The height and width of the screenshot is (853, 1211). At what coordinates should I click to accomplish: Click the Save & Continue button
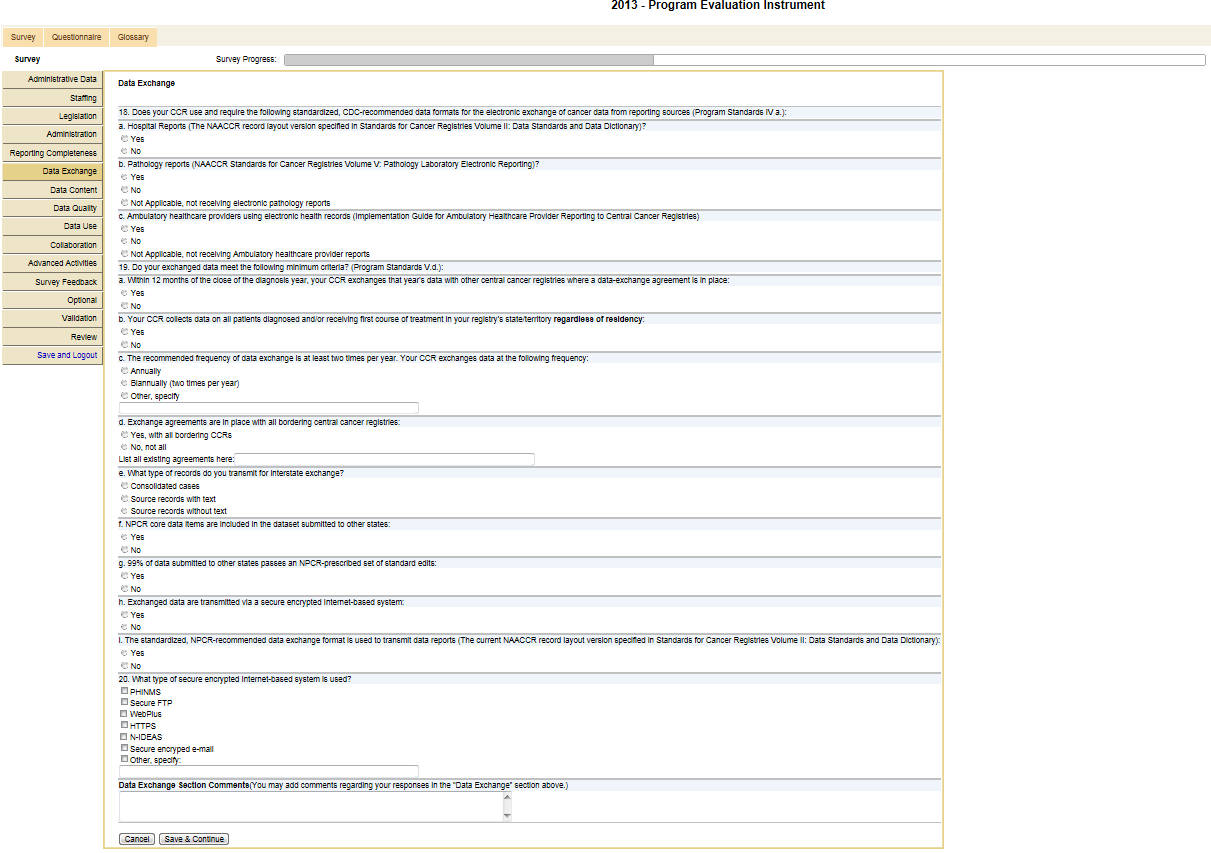tap(194, 839)
